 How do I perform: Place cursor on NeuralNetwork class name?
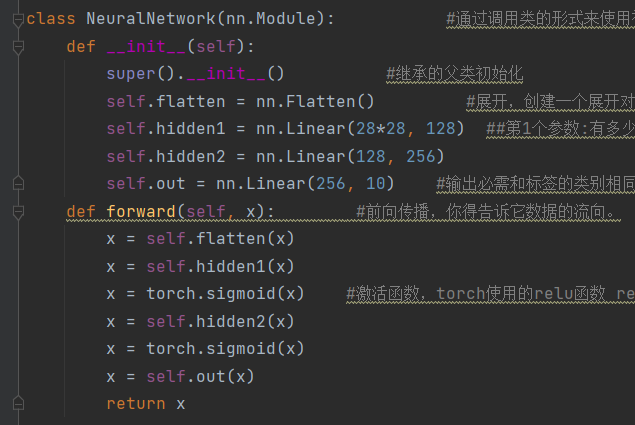coord(151,19)
